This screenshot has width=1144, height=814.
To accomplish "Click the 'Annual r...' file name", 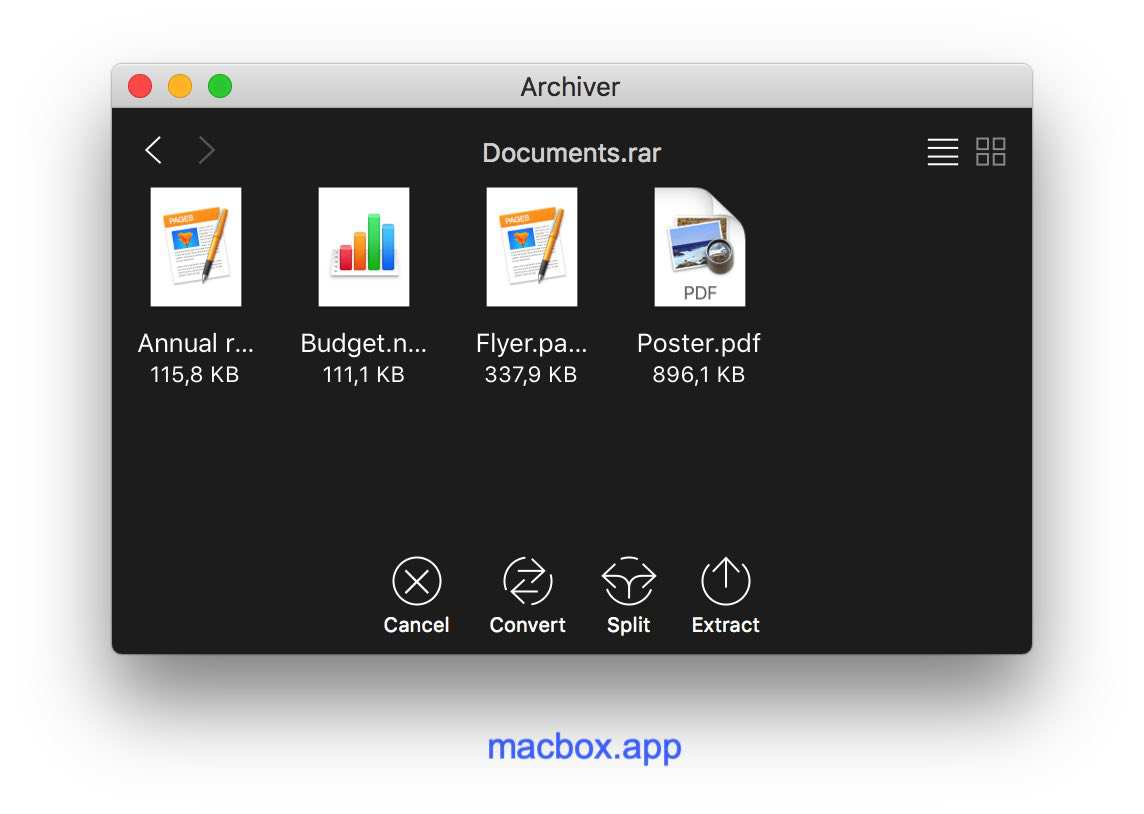I will click(196, 343).
